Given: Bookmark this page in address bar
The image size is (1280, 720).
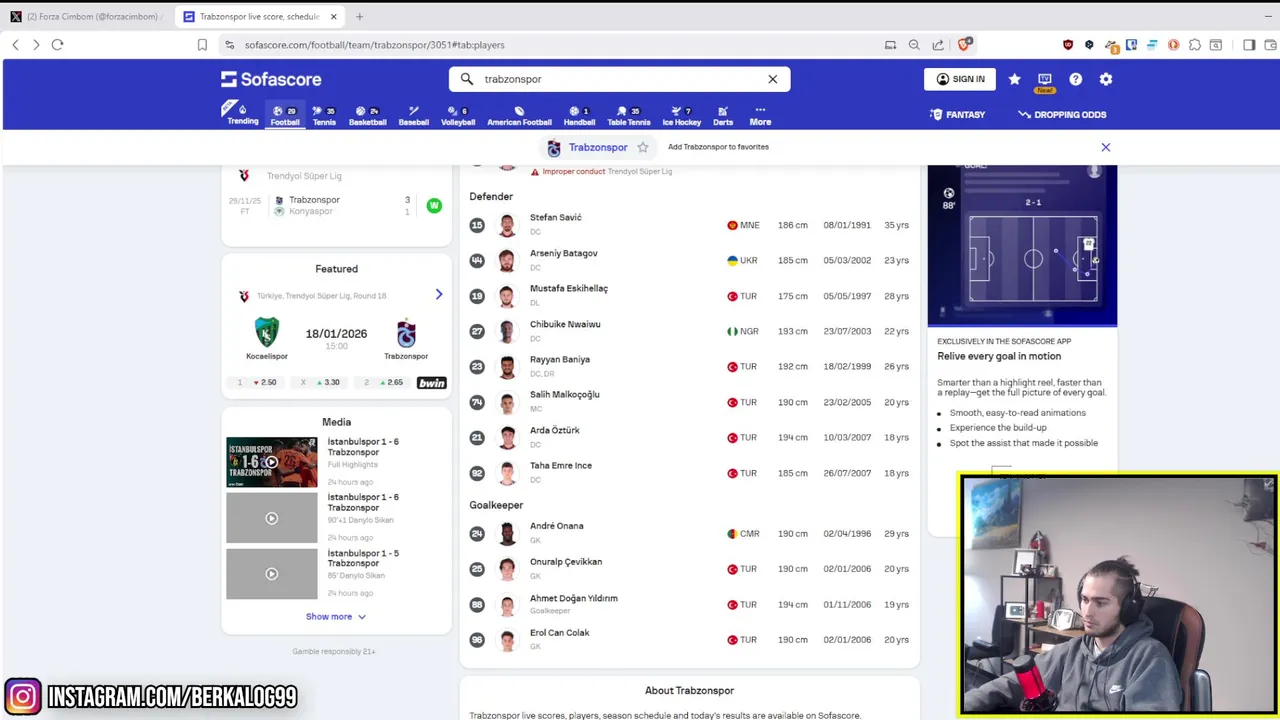Looking at the screenshot, I should (202, 45).
